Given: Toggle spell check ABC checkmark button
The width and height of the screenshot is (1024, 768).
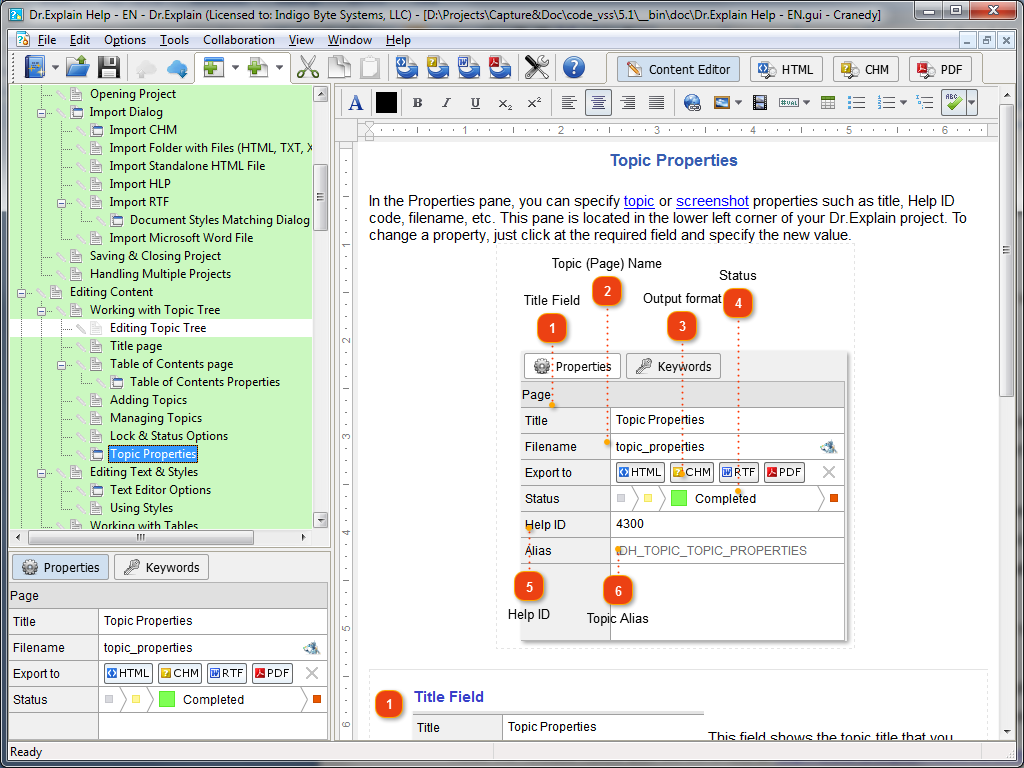Looking at the screenshot, I should 953,103.
